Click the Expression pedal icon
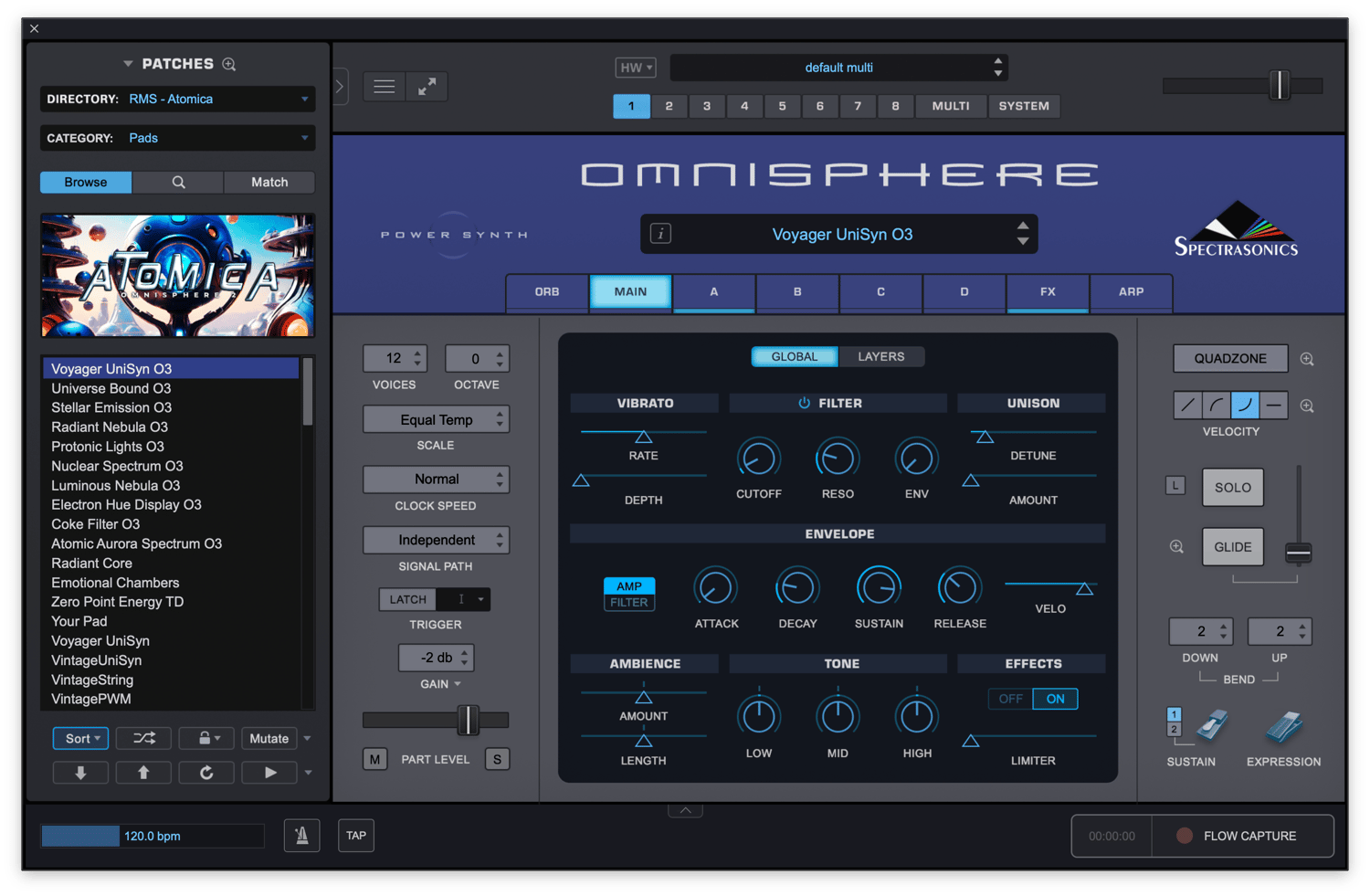The width and height of the screenshot is (1370, 896). [1284, 727]
